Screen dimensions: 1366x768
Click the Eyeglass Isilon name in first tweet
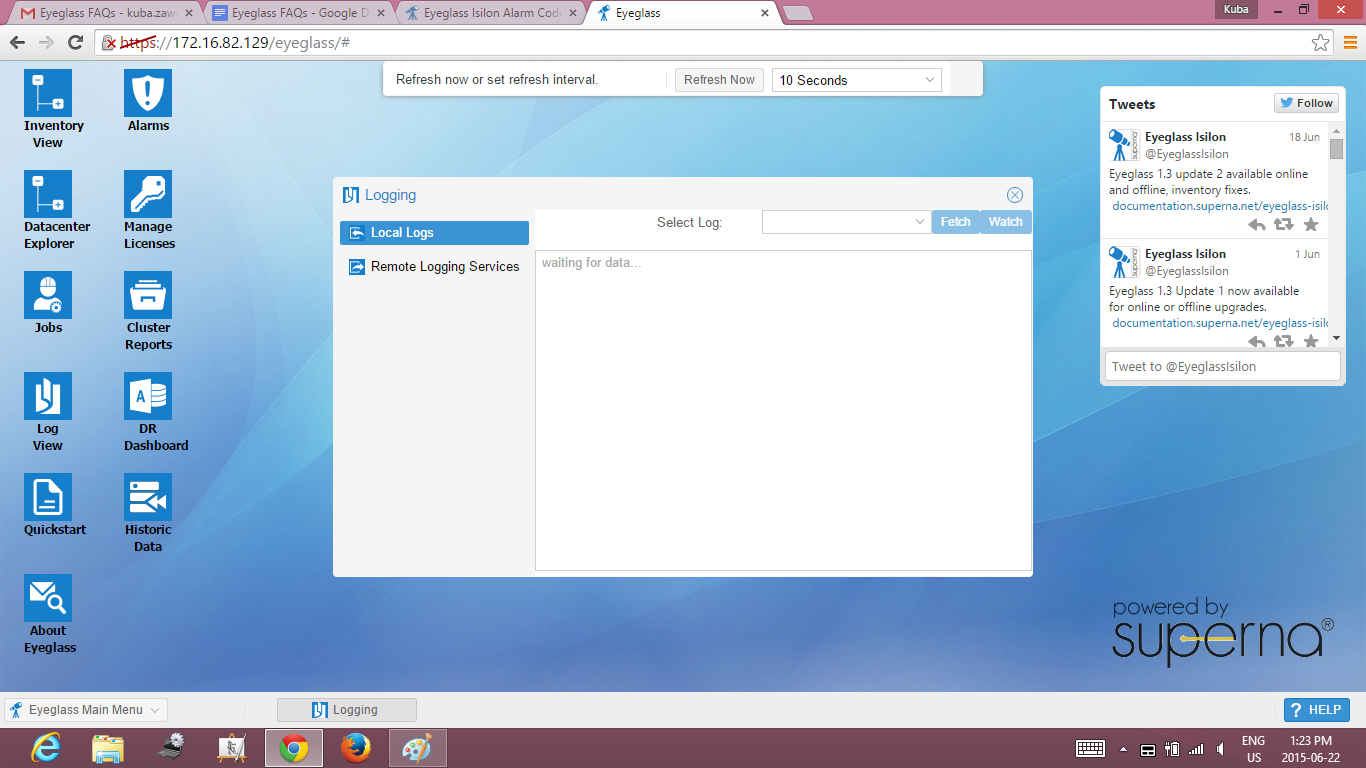pyautogui.click(x=1185, y=137)
